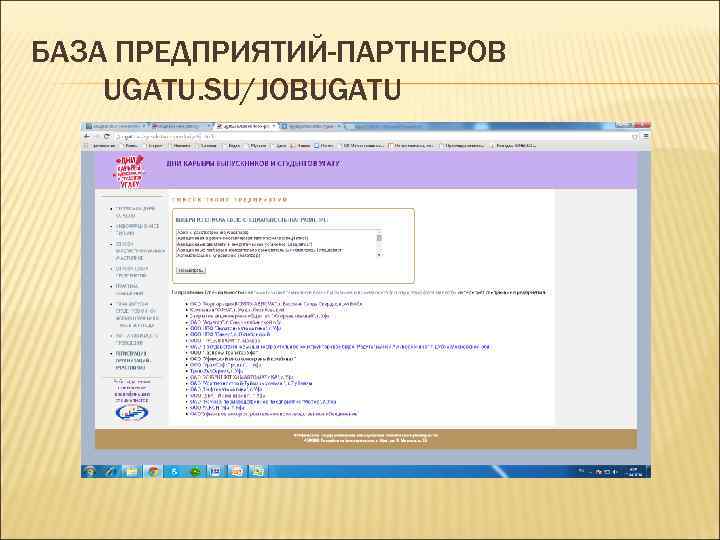The image size is (720, 540).
Task: Click the Показать button under the list
Action: (191, 270)
